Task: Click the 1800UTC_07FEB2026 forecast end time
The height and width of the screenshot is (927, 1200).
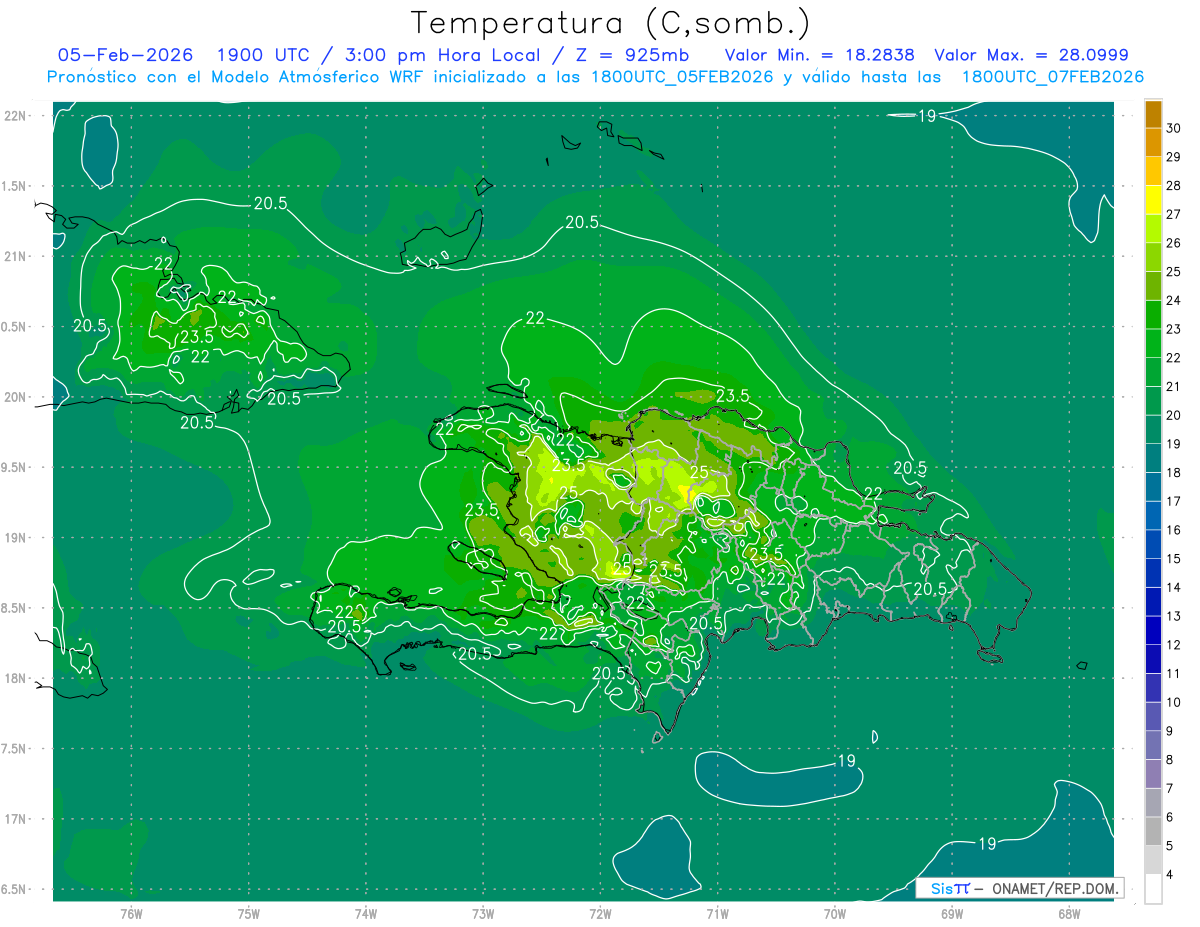Action: [x=1052, y=77]
